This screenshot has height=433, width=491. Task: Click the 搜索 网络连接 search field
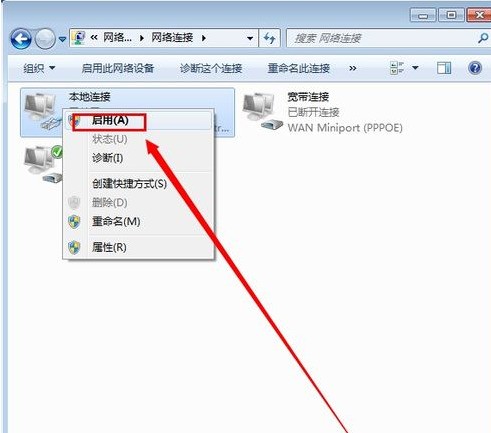[382, 38]
